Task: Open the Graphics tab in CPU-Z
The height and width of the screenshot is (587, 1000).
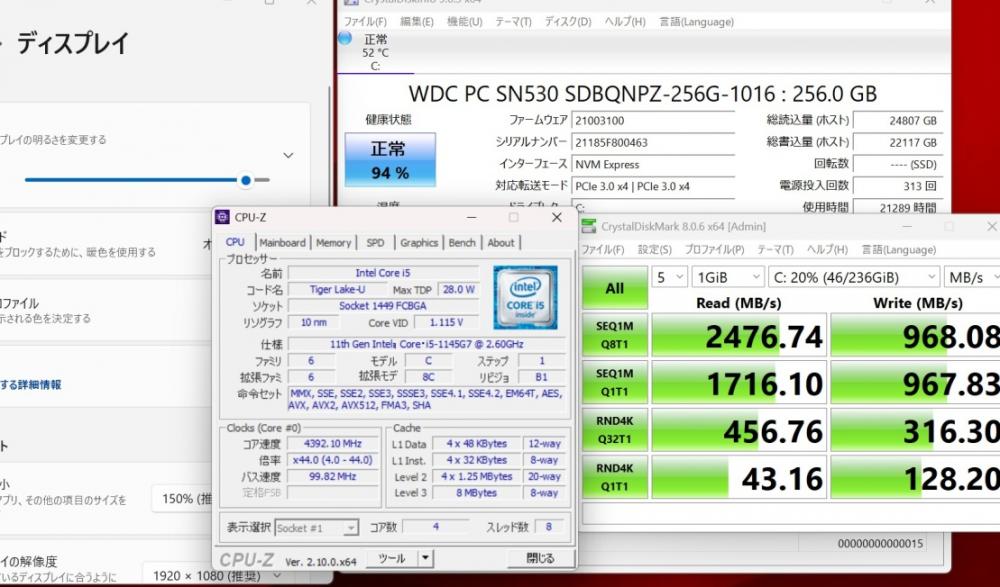Action: [419, 242]
